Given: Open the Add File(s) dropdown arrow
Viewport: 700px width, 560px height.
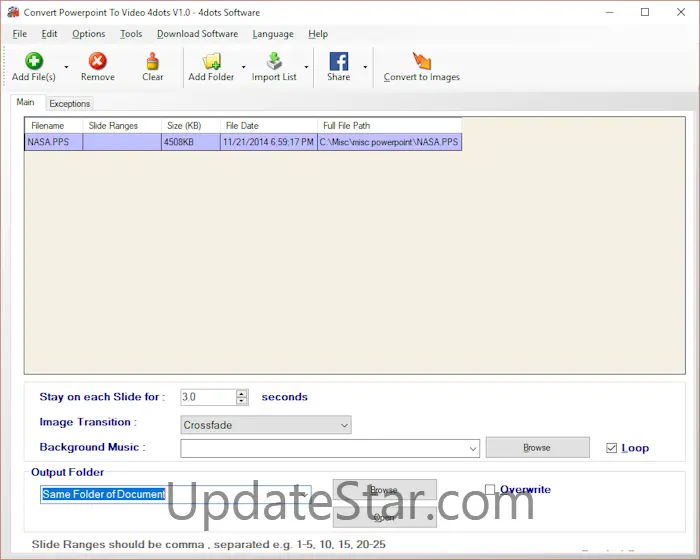Looking at the screenshot, I should [x=66, y=68].
